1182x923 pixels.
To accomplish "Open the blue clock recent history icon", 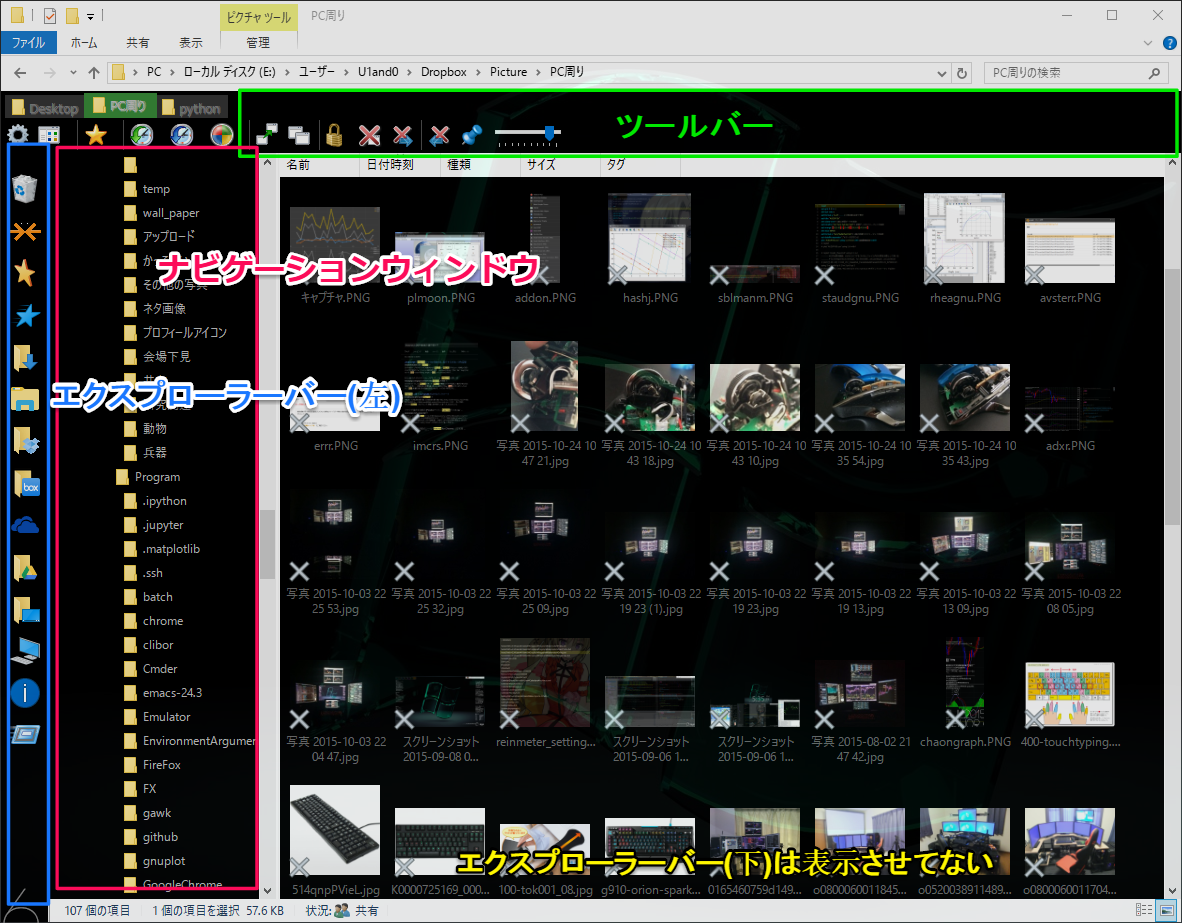I will point(182,135).
